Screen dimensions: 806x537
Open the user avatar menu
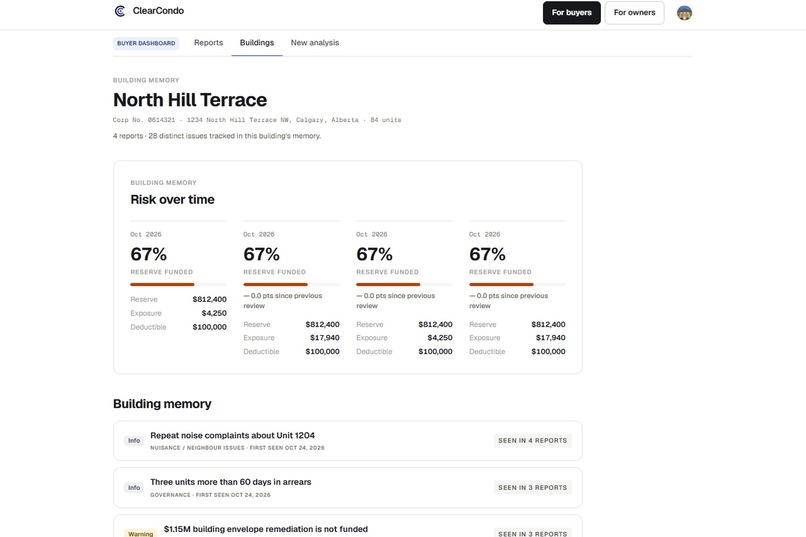point(684,12)
